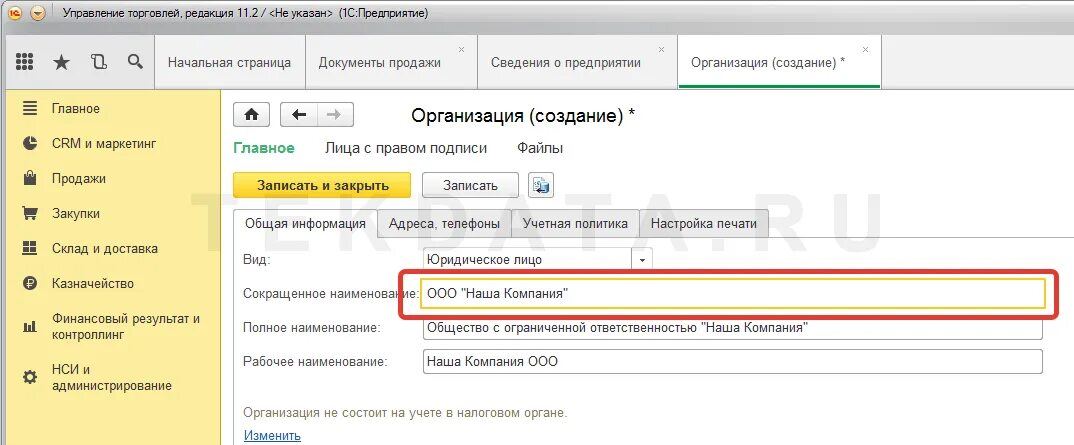
Task: Close the Документы продажи tab
Action: 461,49
